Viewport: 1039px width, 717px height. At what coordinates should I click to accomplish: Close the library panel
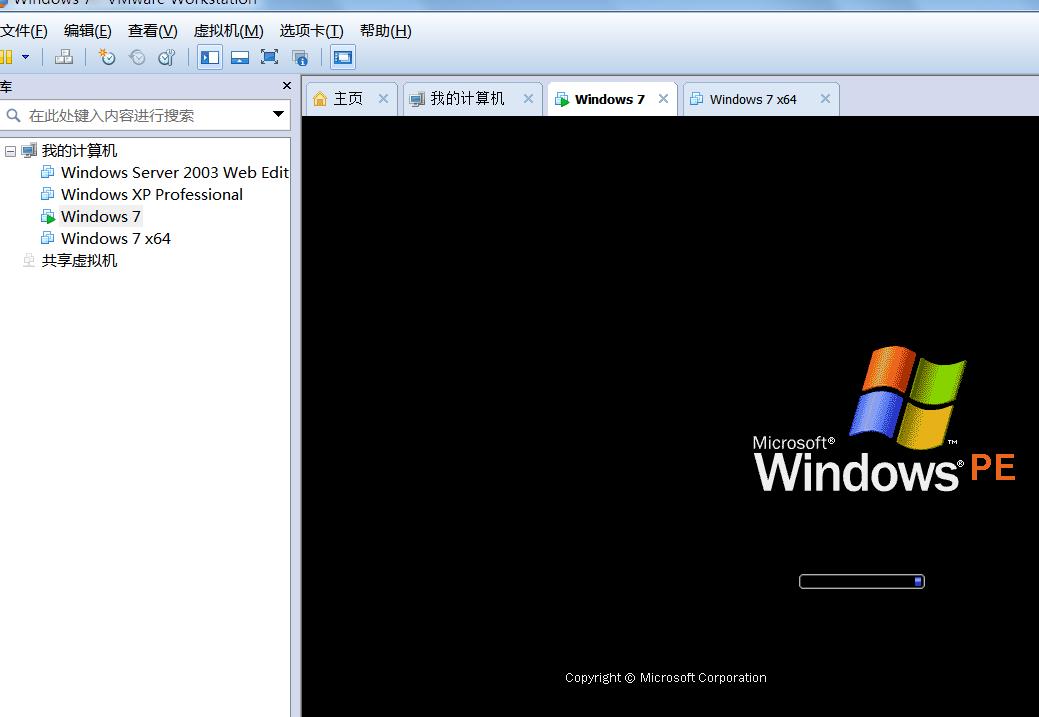[286, 85]
